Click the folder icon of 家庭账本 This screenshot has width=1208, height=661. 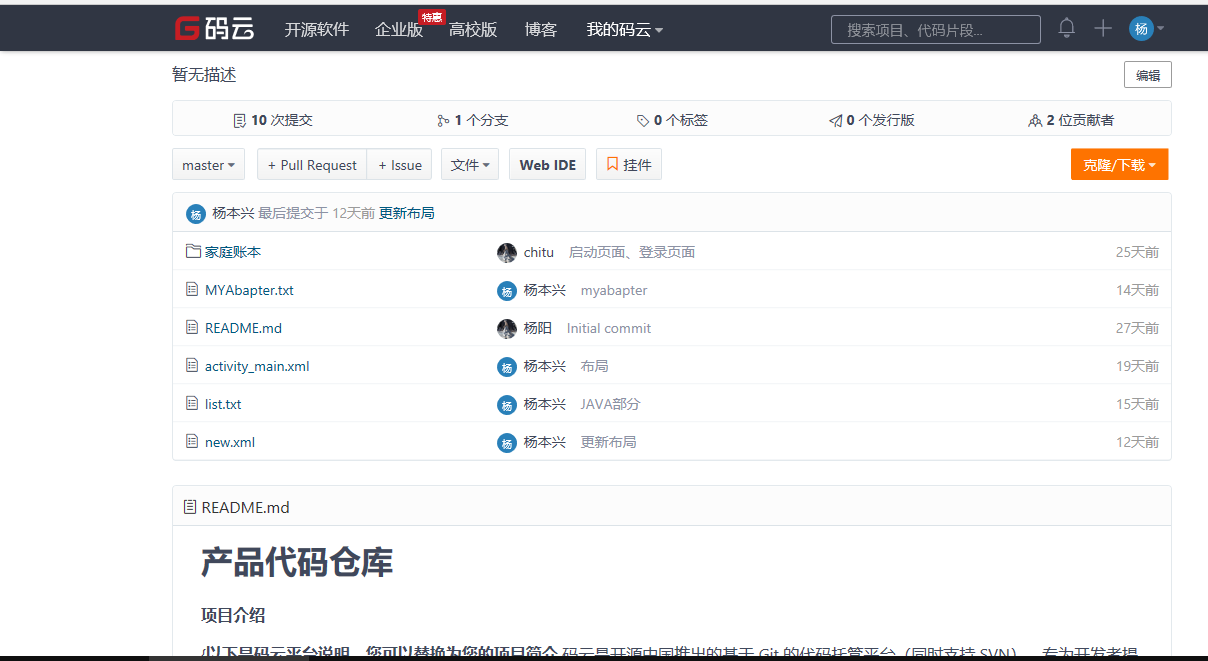[x=193, y=251]
